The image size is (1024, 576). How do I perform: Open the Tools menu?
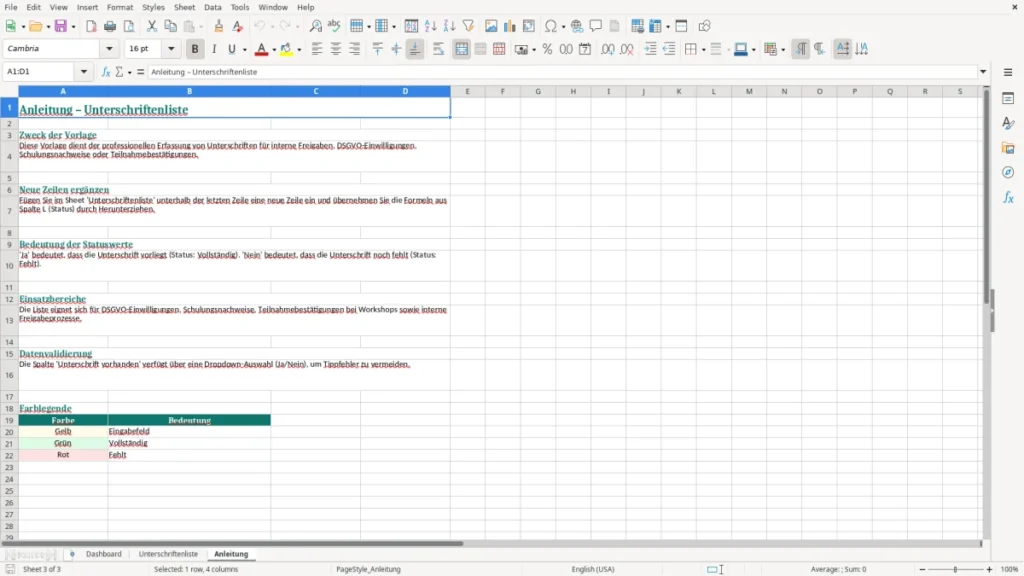(240, 7)
